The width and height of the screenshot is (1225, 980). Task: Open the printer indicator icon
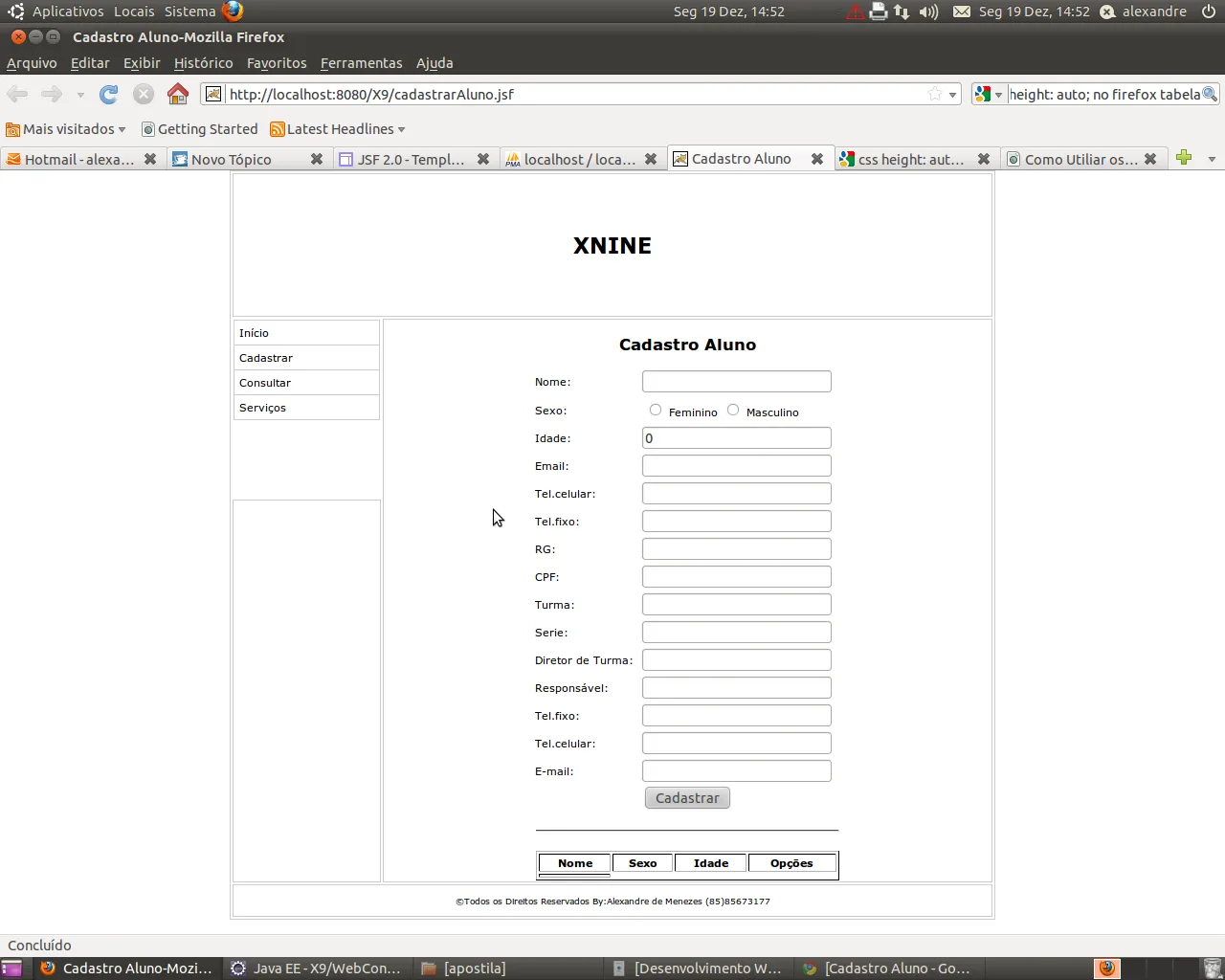tap(879, 11)
